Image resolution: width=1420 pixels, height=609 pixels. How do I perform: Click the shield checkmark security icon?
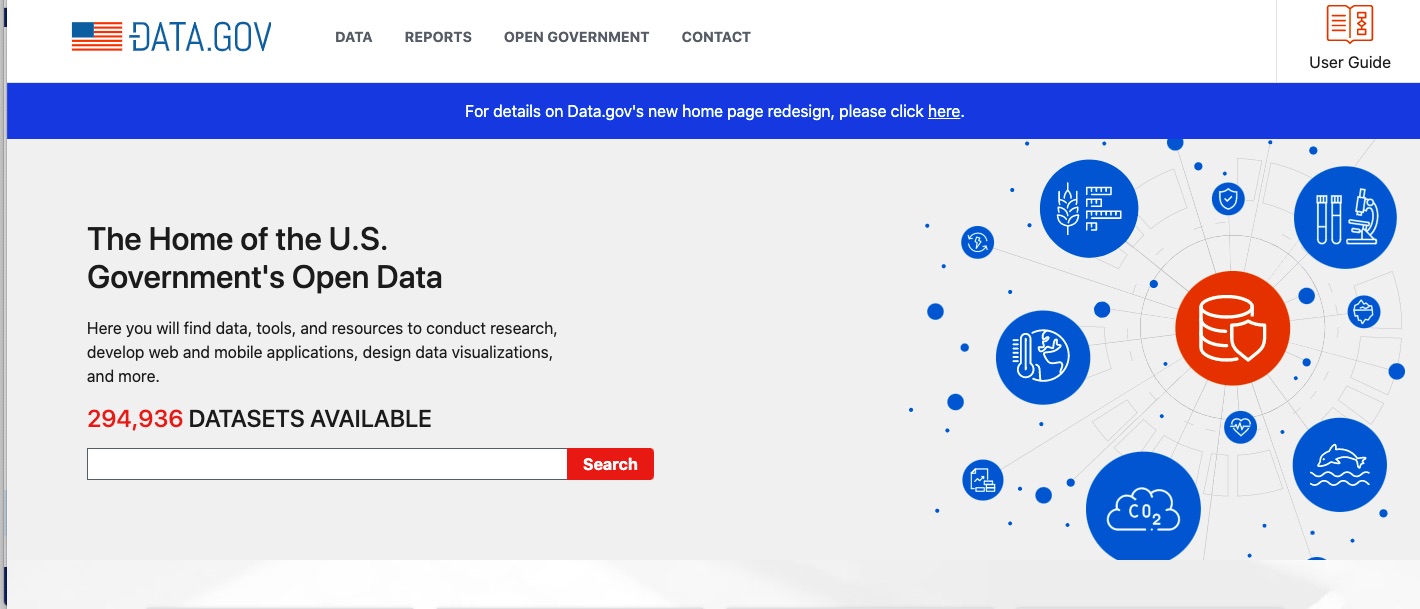pyautogui.click(x=1228, y=197)
